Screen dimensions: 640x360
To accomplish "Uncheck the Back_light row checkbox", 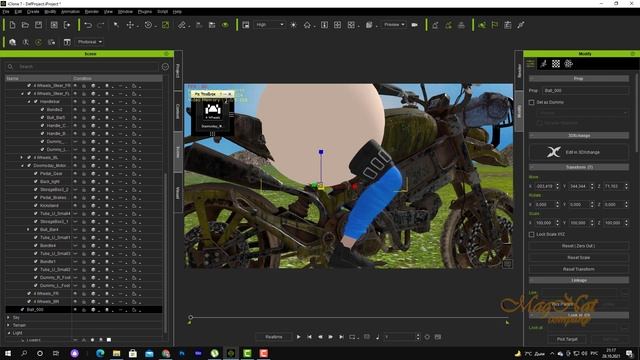I will click(x=36, y=182).
